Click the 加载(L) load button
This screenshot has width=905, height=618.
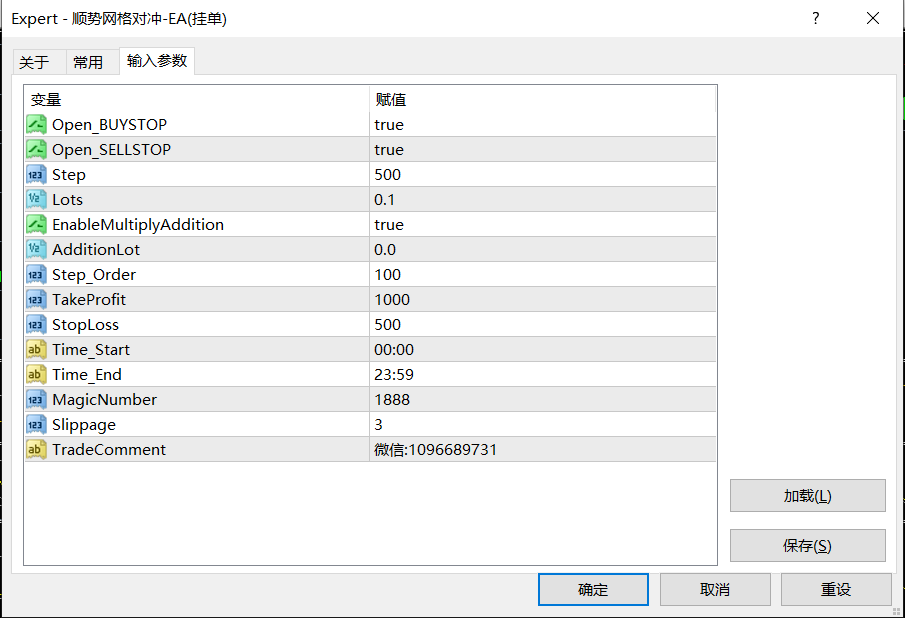click(807, 496)
